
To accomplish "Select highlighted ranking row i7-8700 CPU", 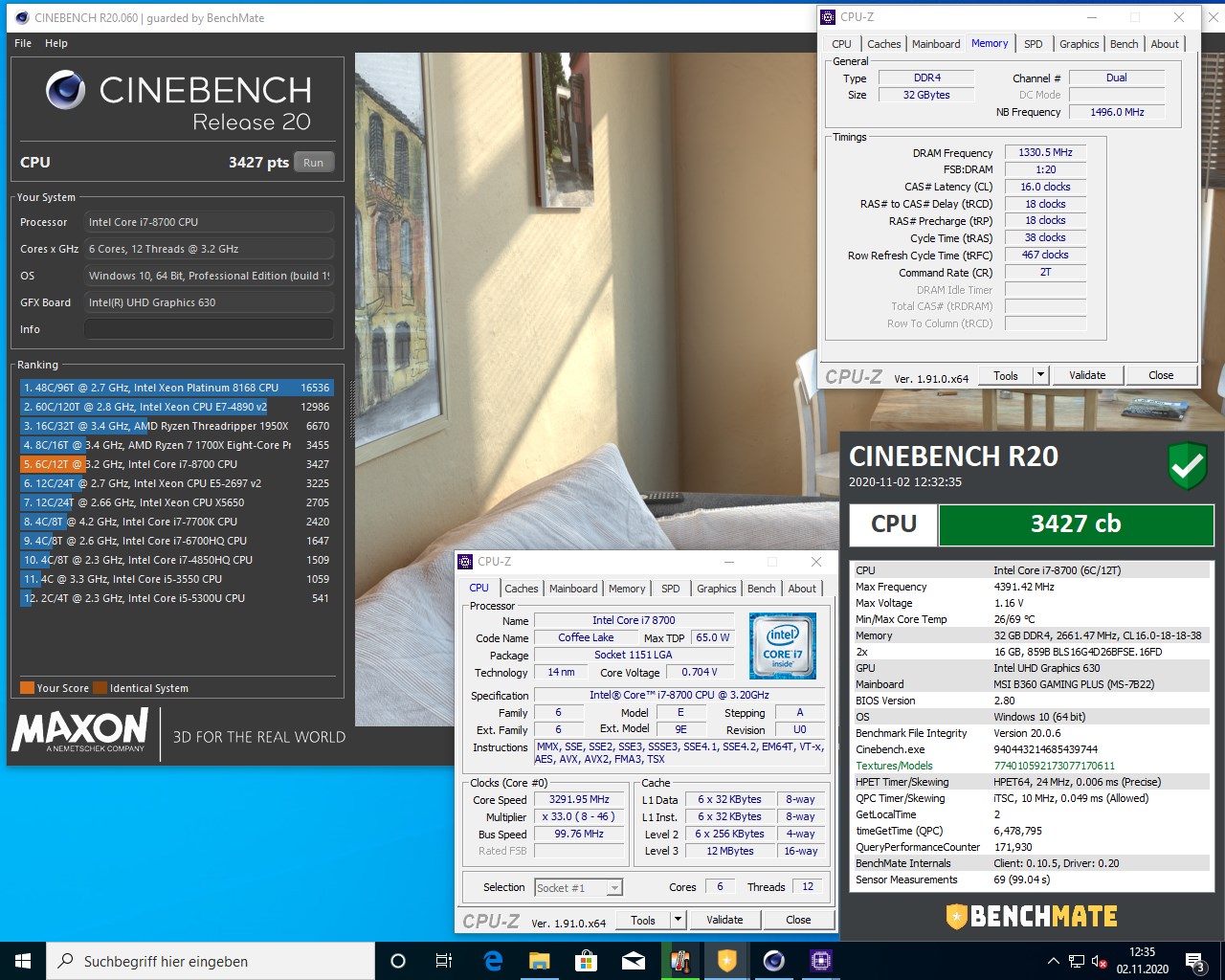I will [176, 464].
